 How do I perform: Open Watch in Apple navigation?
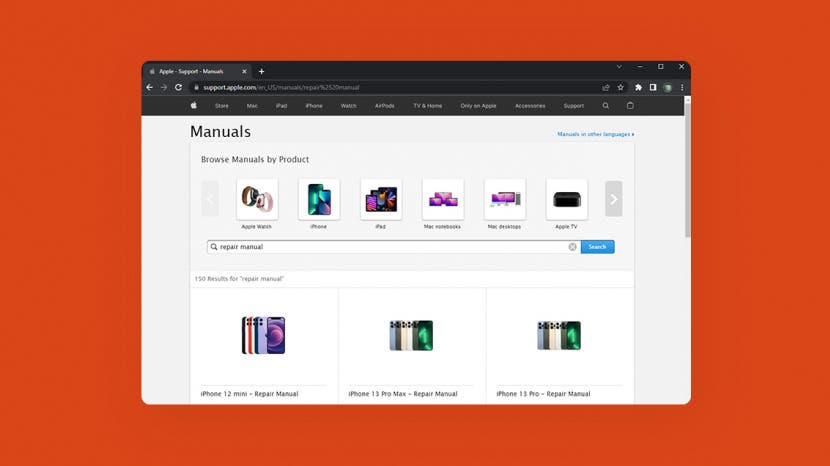[x=348, y=106]
